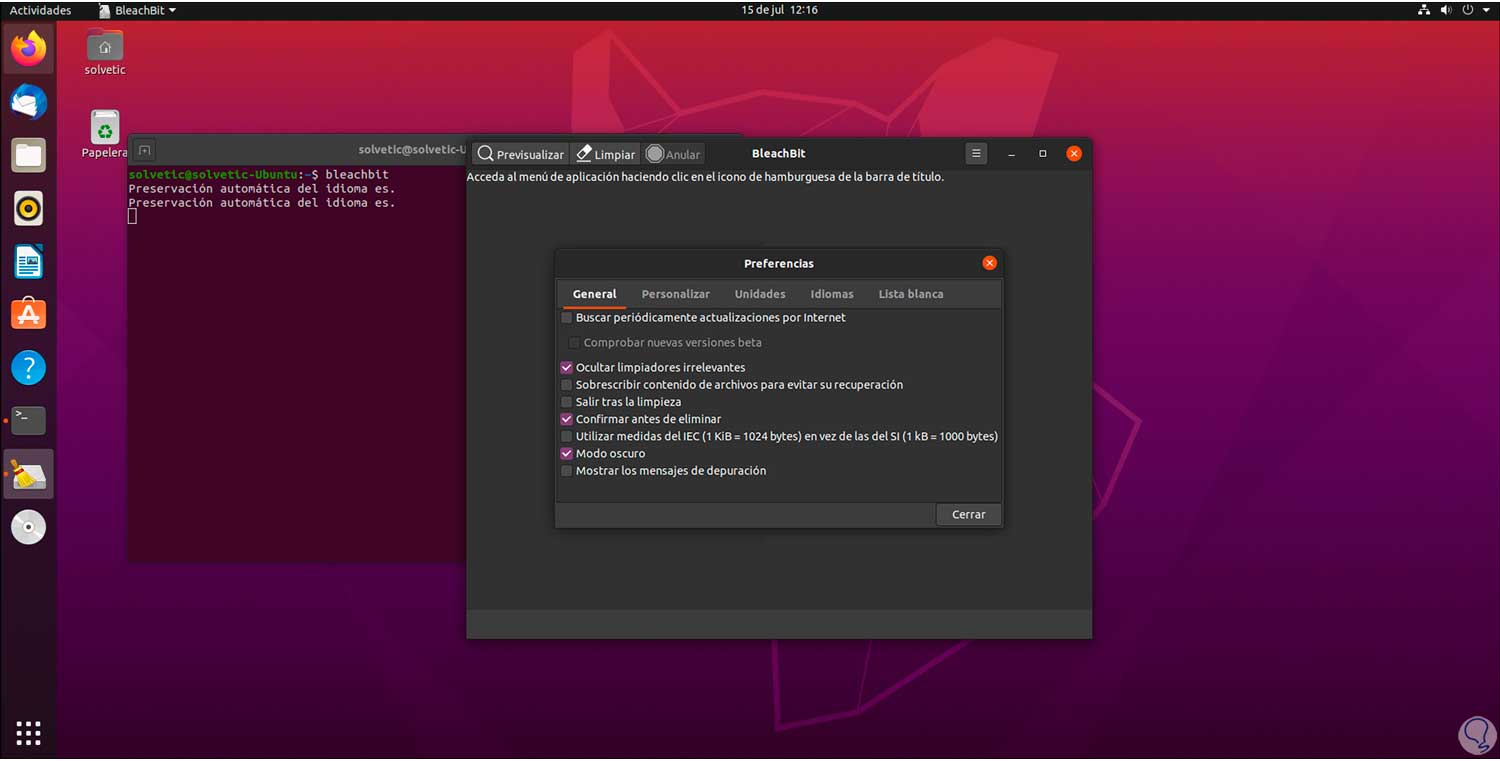Disable Modo oscuro checkbox

[567, 454]
